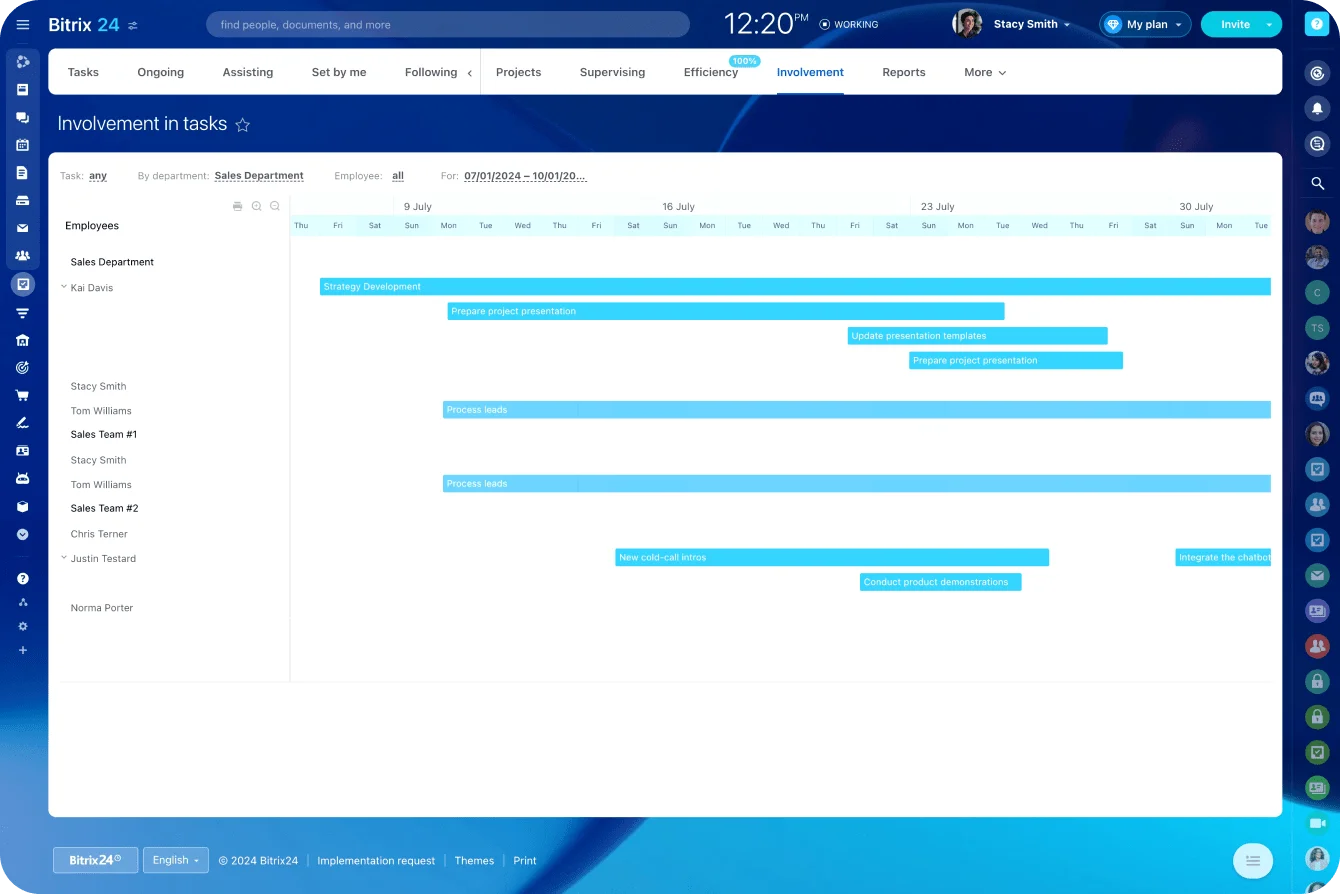The height and width of the screenshot is (894, 1340).
Task: Collapse the Kai Davis task list
Action: tap(64, 287)
